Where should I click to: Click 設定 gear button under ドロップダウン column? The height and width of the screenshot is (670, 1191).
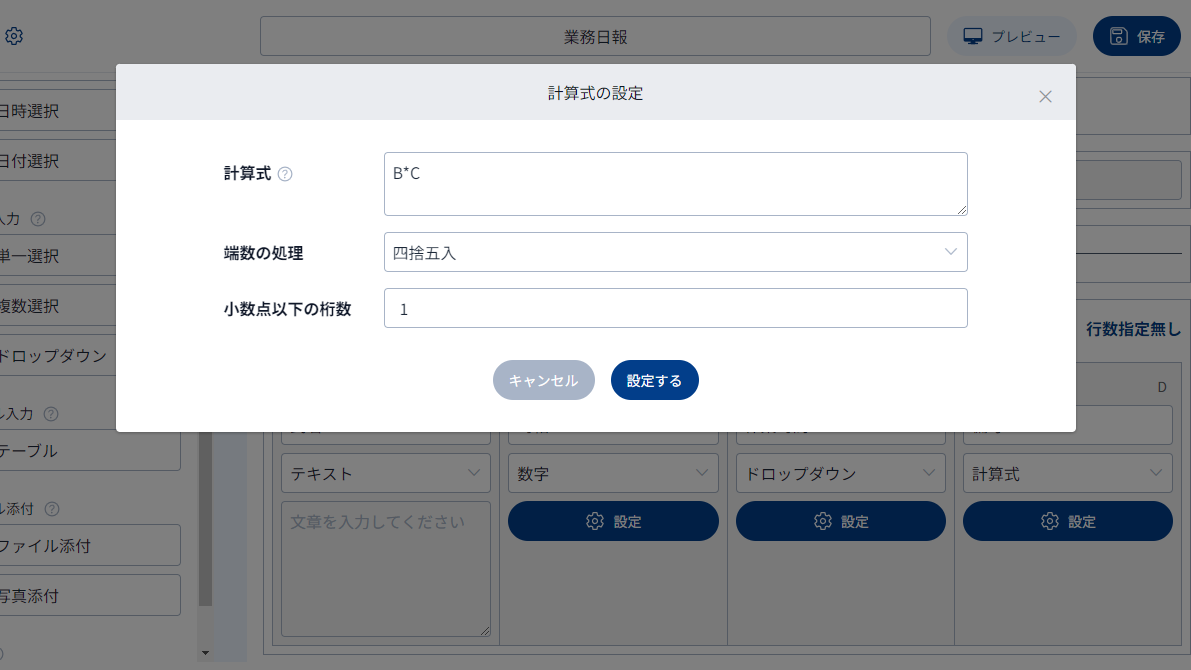click(840, 521)
